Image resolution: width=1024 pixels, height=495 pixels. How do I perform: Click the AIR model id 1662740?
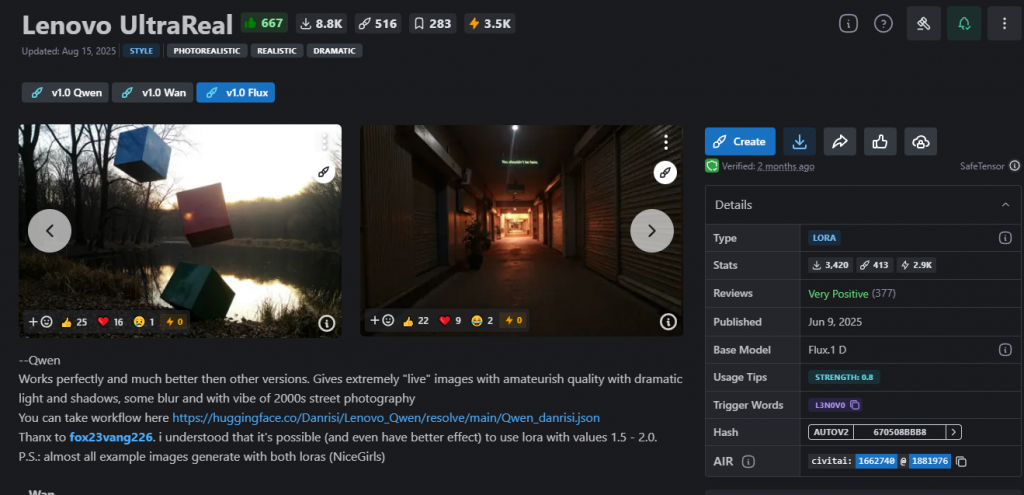click(x=876, y=462)
